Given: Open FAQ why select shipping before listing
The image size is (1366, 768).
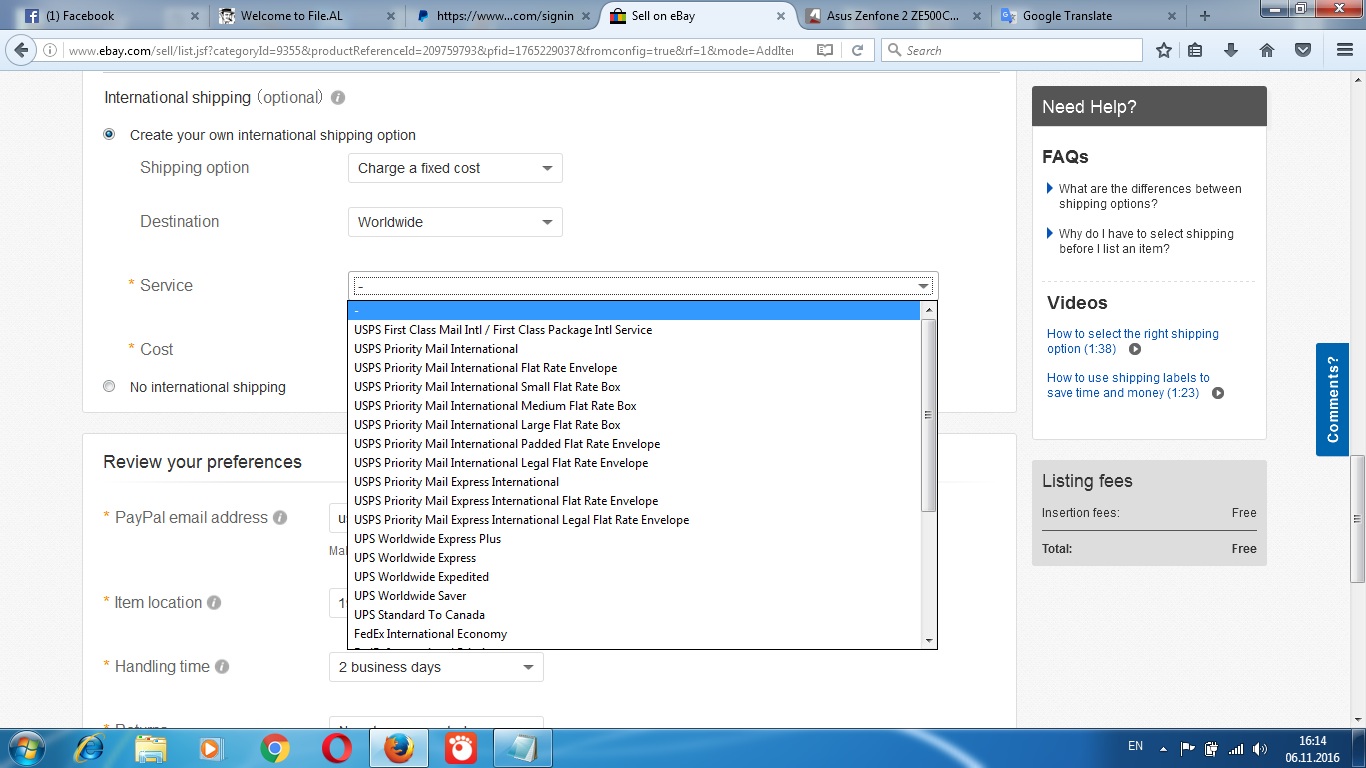Looking at the screenshot, I should [x=1146, y=241].
